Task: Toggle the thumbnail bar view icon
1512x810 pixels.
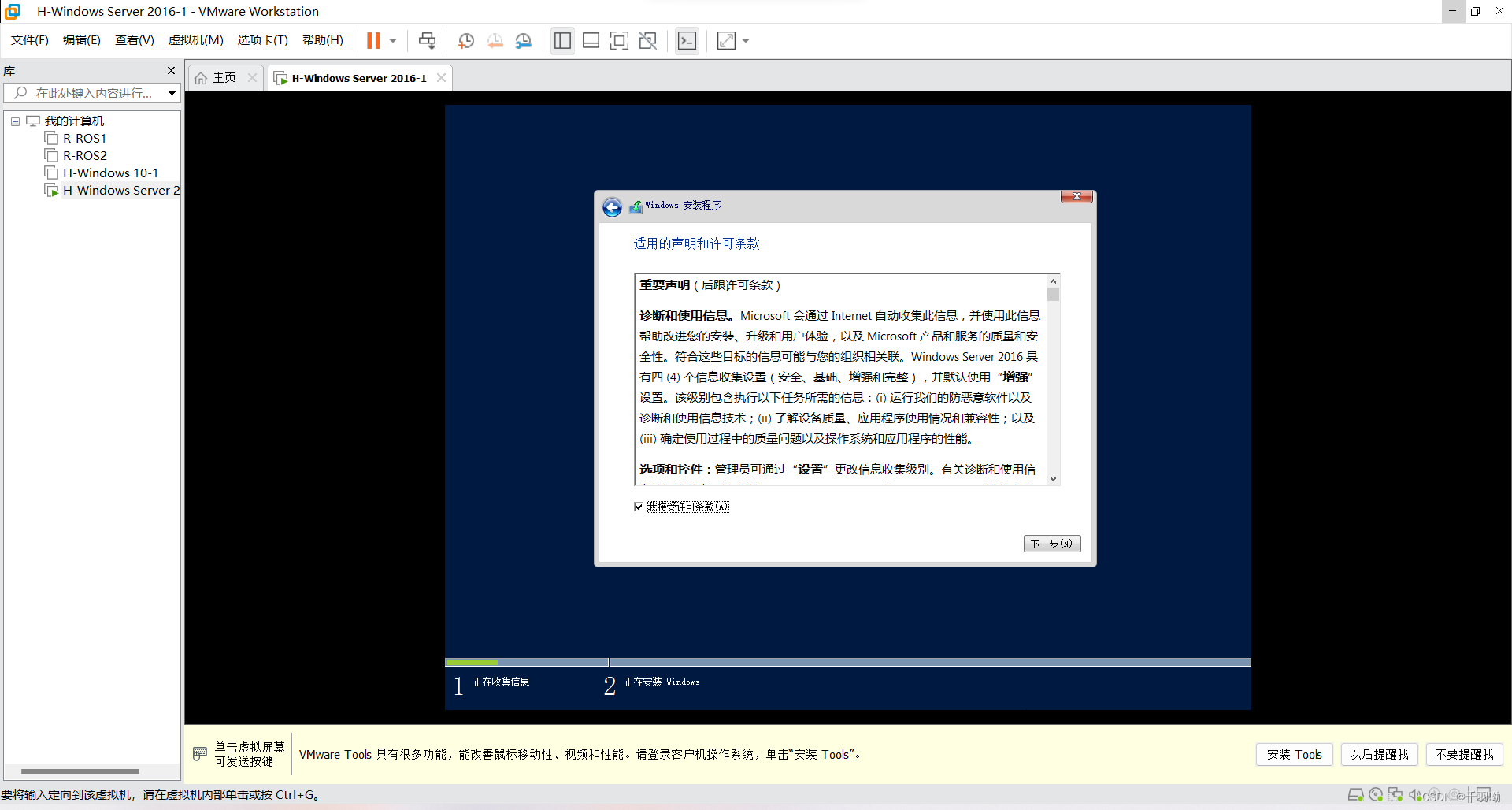Action: click(591, 40)
